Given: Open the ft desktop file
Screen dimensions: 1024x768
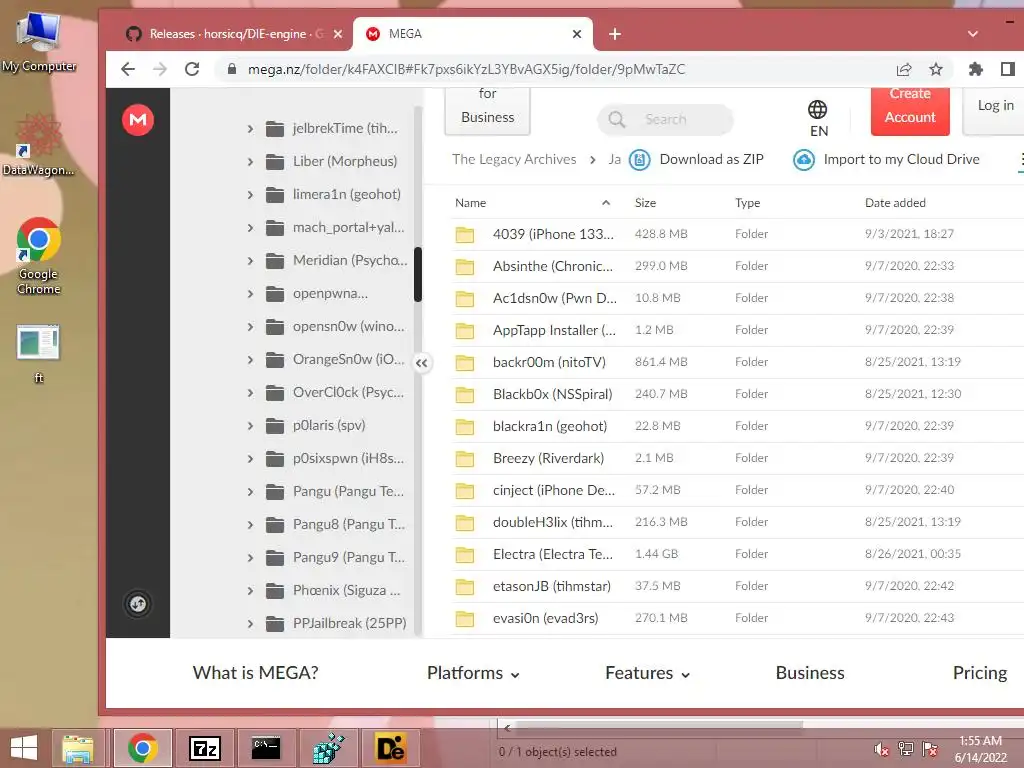Looking at the screenshot, I should pos(39,353).
